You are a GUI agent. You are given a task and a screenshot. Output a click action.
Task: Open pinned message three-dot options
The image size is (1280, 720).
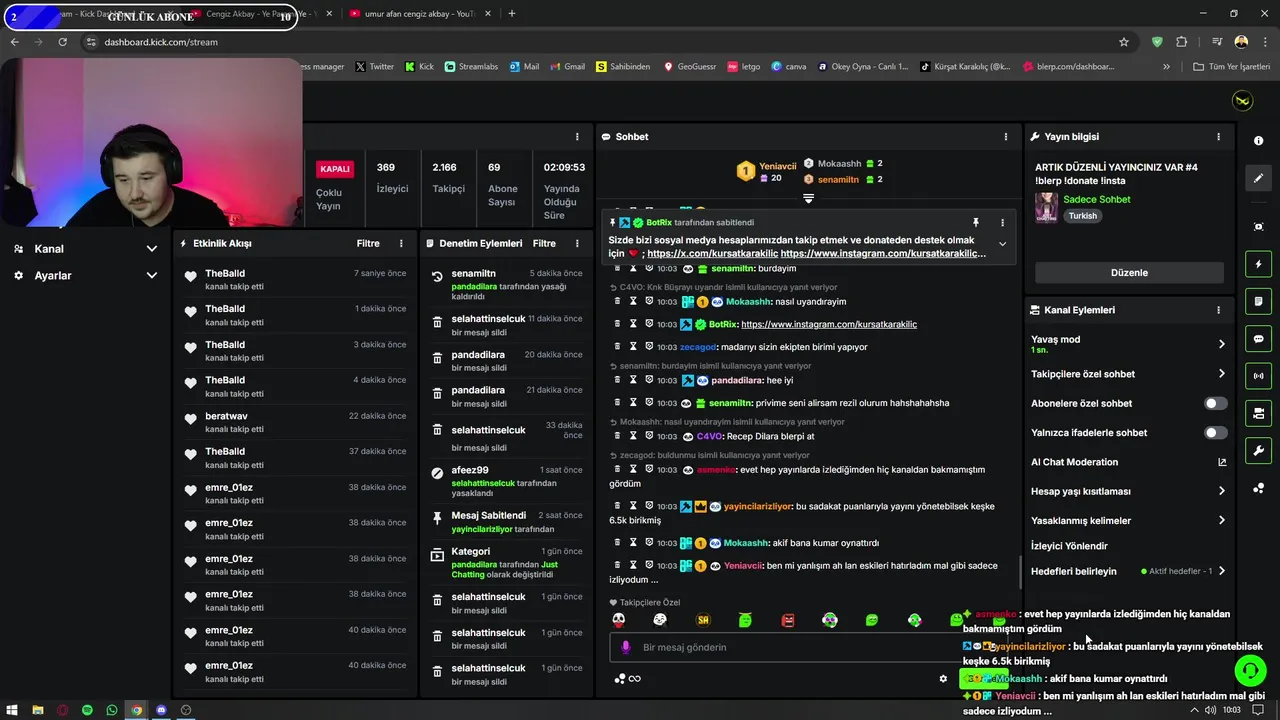(1002, 223)
